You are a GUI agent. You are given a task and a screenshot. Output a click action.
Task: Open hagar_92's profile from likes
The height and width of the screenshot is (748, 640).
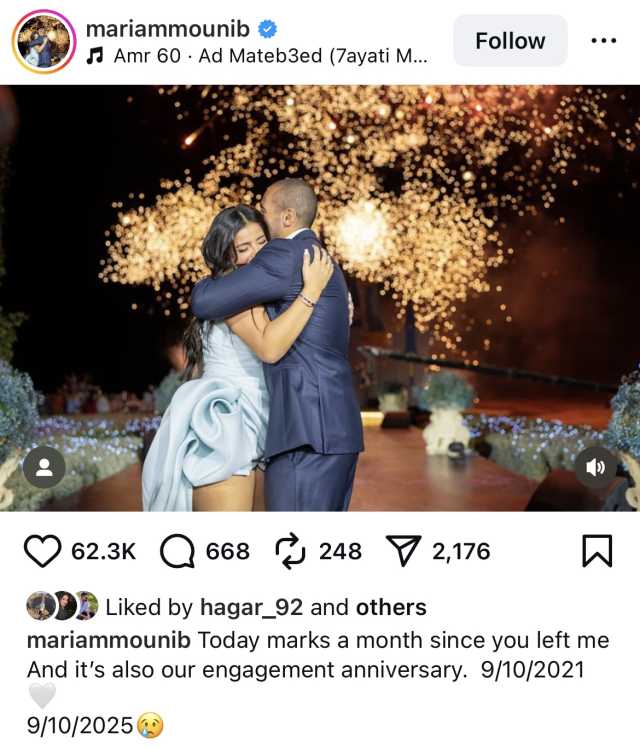(x=251, y=607)
